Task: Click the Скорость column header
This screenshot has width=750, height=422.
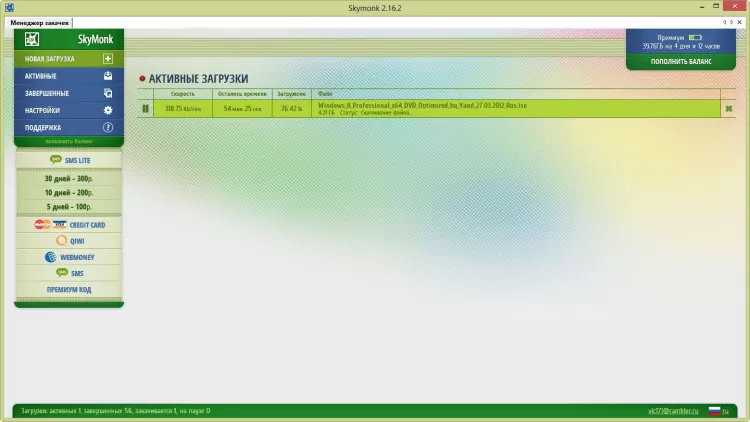Action: pos(183,94)
